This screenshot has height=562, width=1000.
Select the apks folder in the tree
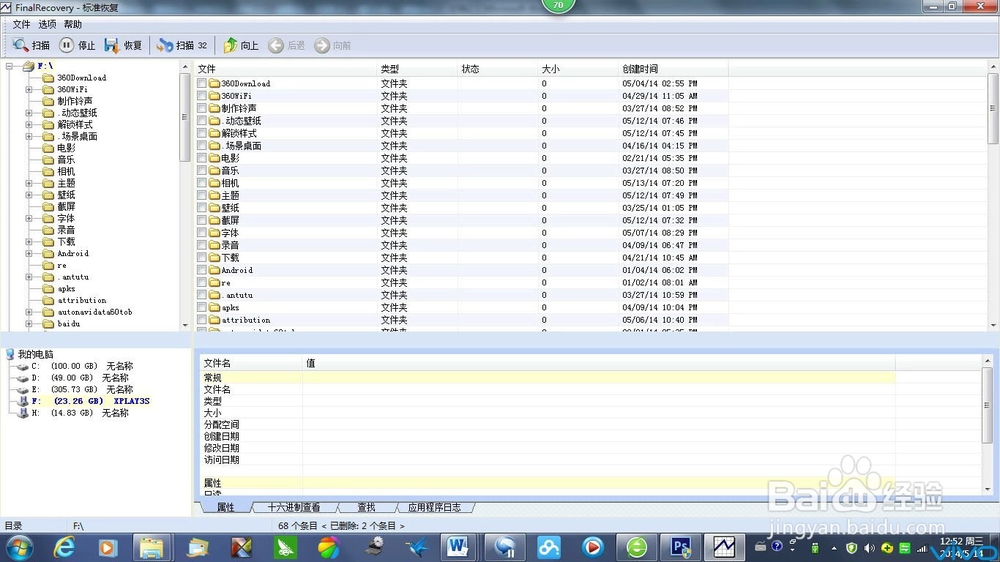[x=66, y=288]
